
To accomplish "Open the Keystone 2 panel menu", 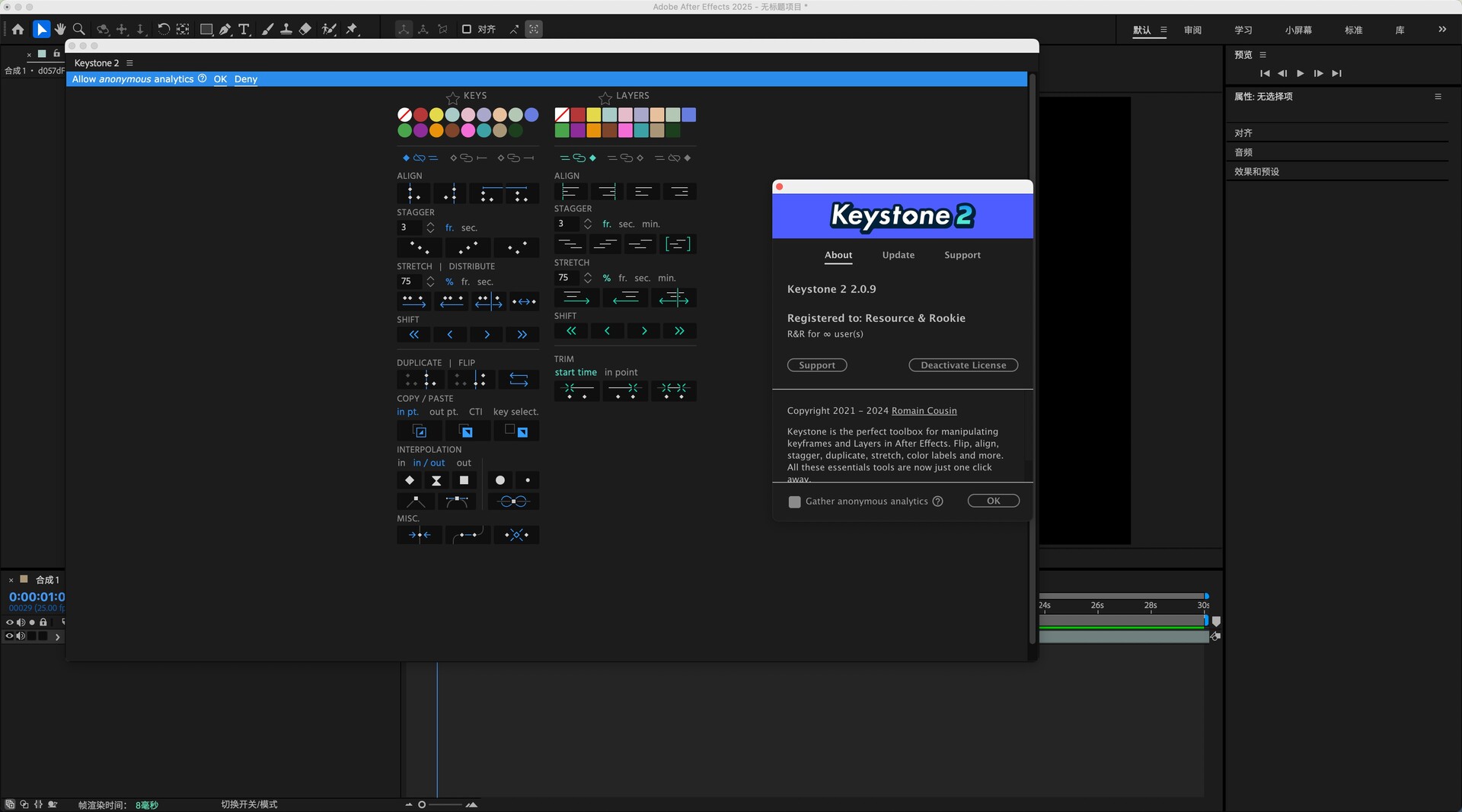I will pyautogui.click(x=129, y=63).
